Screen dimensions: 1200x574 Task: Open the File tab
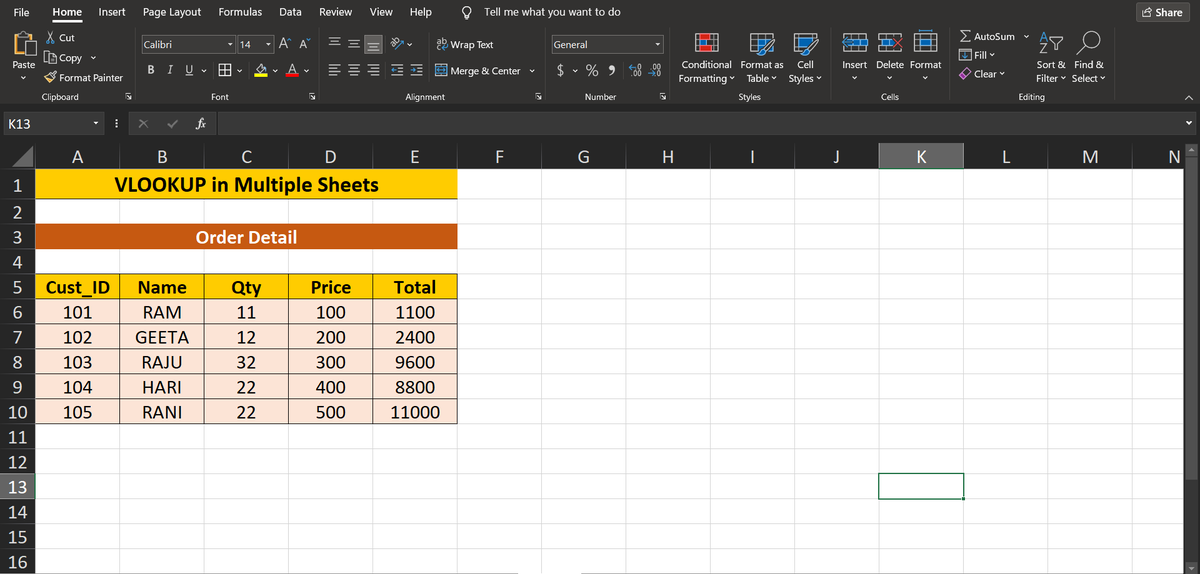pyautogui.click(x=20, y=12)
